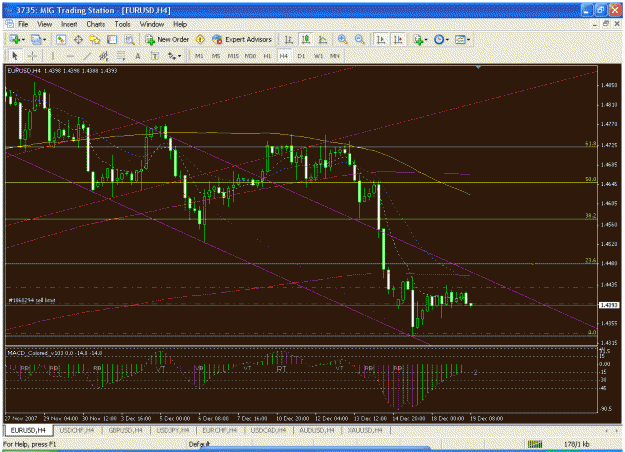
Task: Switch to Candlesticks chart display
Action: pos(306,39)
